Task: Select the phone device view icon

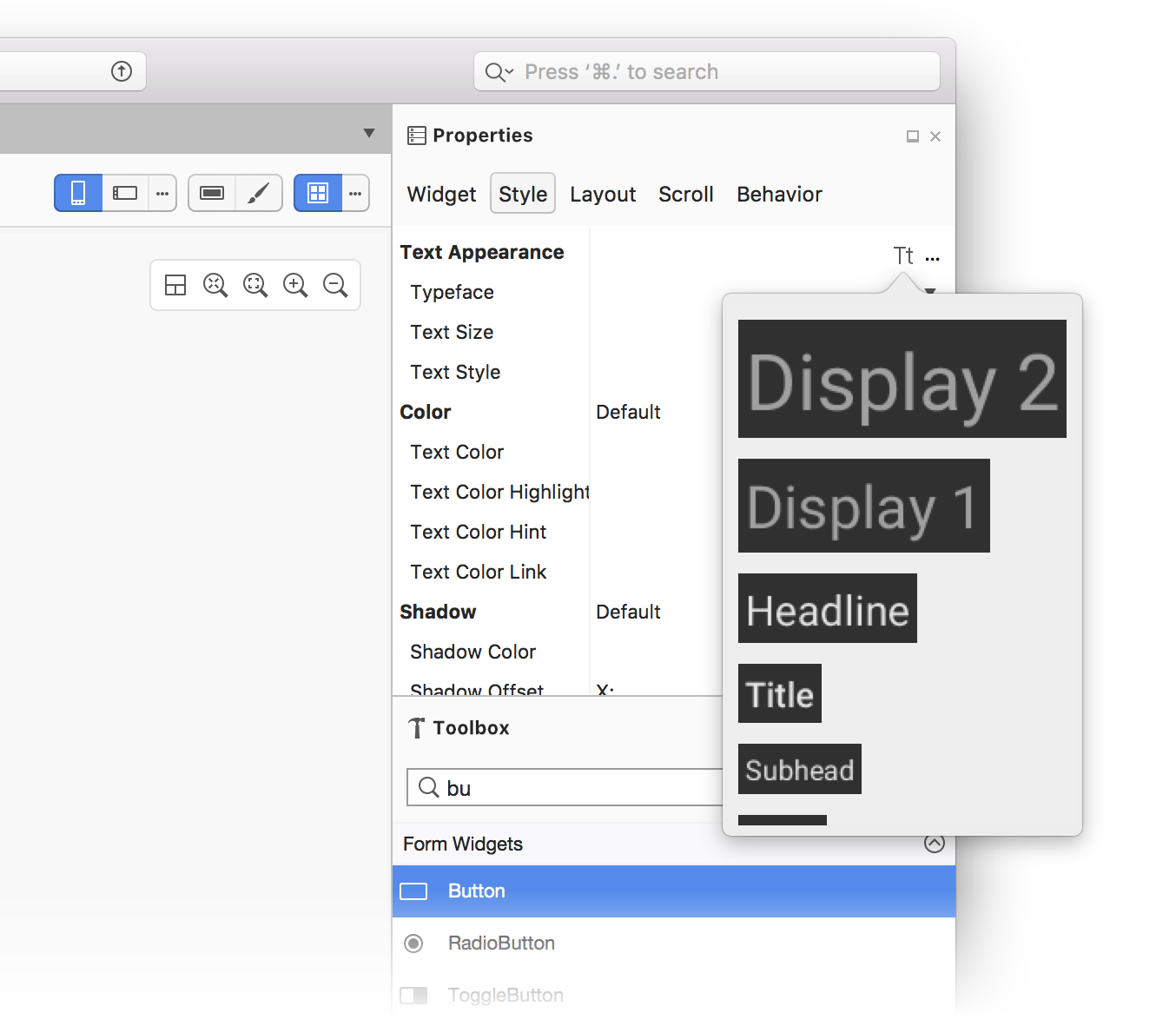Action: [x=78, y=193]
